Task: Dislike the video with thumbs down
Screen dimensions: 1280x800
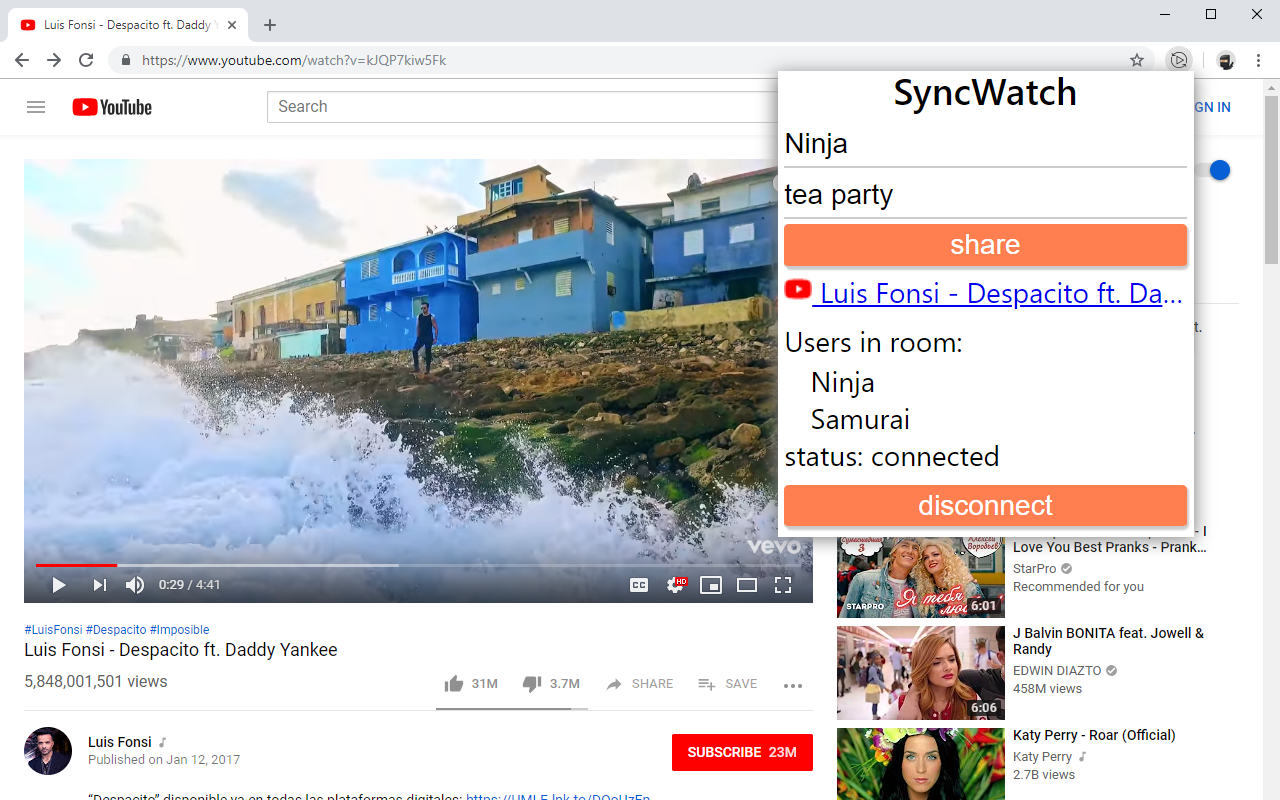Action: coord(551,684)
